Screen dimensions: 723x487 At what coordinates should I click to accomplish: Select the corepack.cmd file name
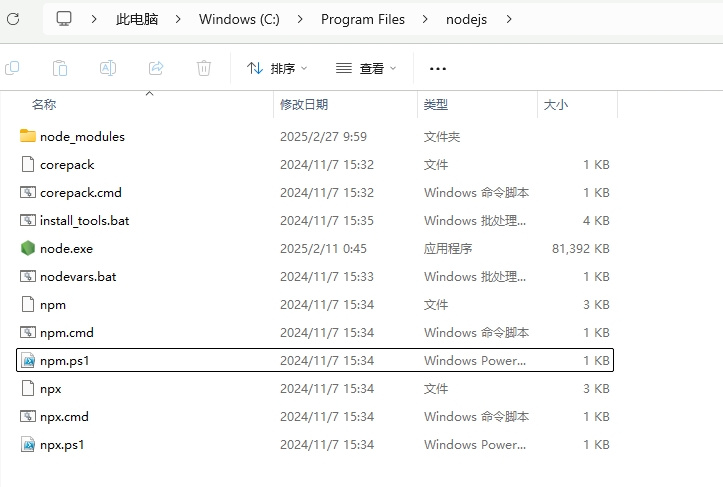point(81,192)
